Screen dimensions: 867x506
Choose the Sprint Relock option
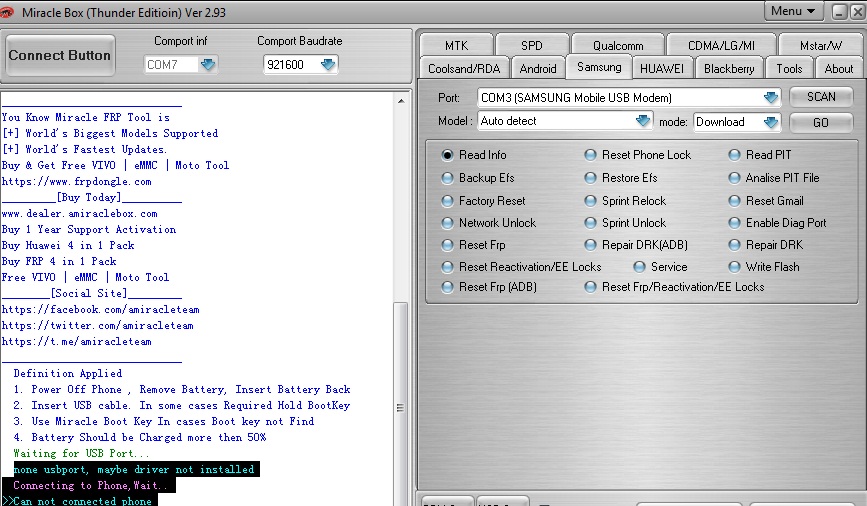(591, 201)
